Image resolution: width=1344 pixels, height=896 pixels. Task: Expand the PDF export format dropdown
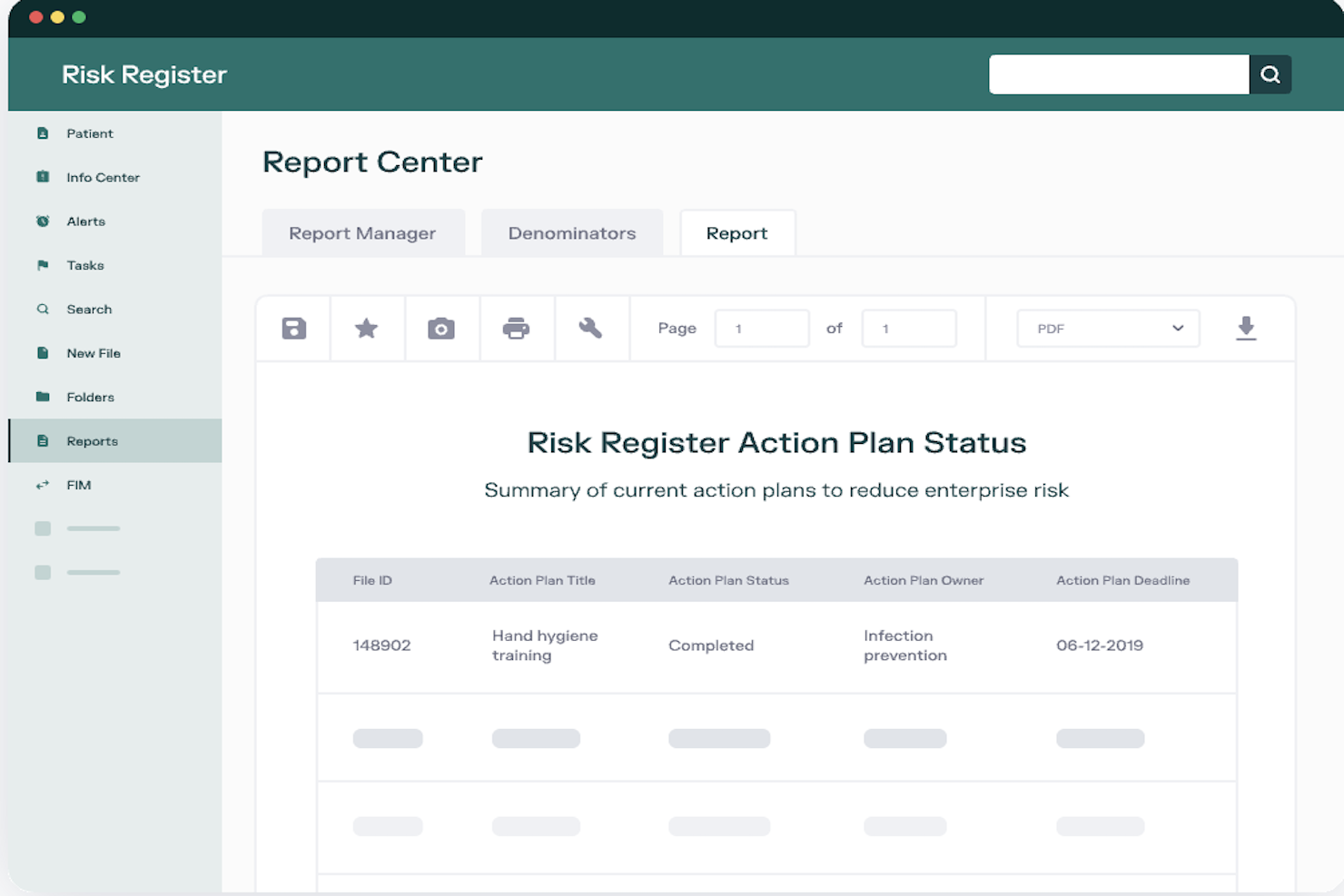[x=1107, y=328]
